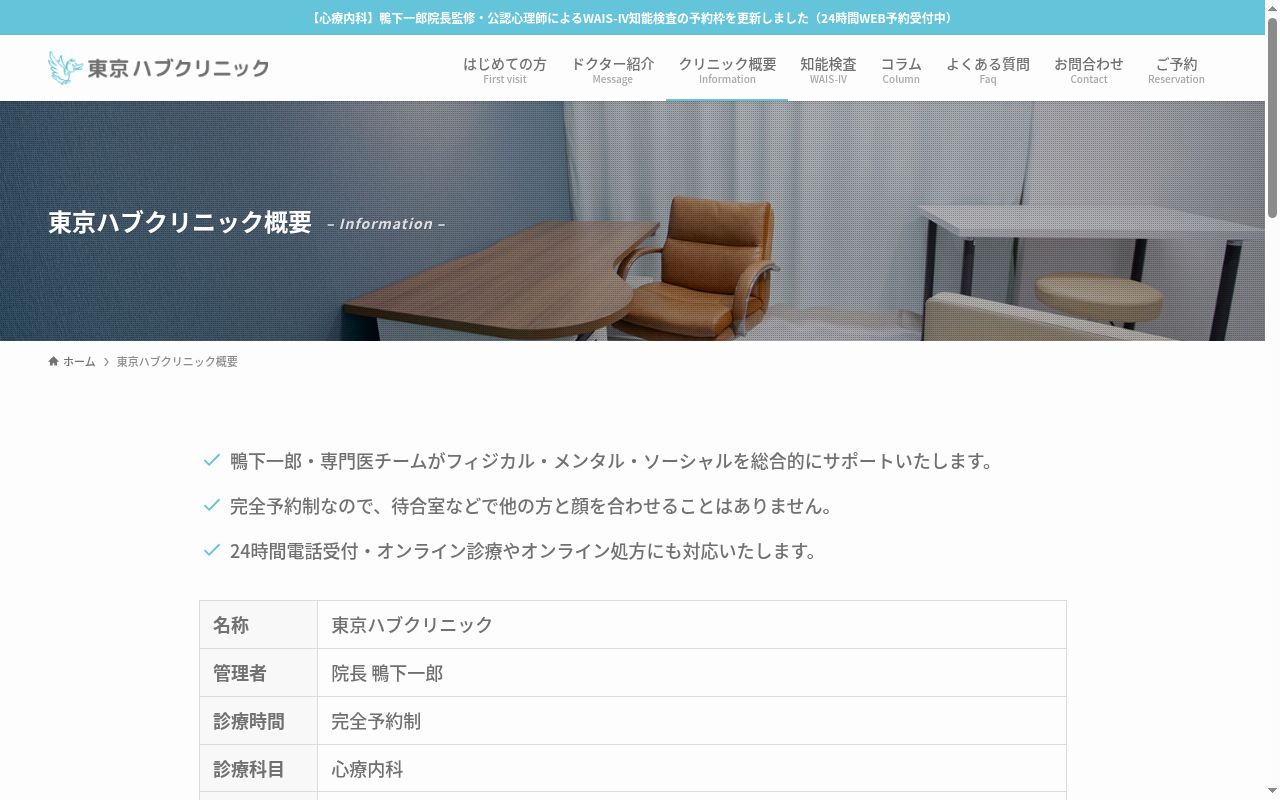Select the クリニック概要 Information tab
This screenshot has height=800, width=1280.
click(727, 69)
